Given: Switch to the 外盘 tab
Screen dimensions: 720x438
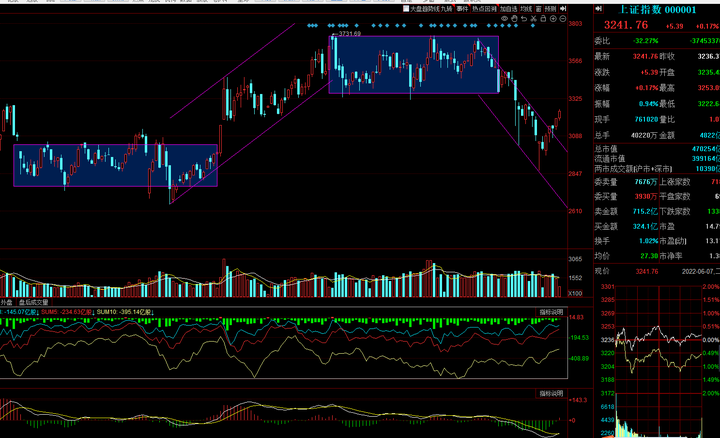Looking at the screenshot, I should pos(7,302).
